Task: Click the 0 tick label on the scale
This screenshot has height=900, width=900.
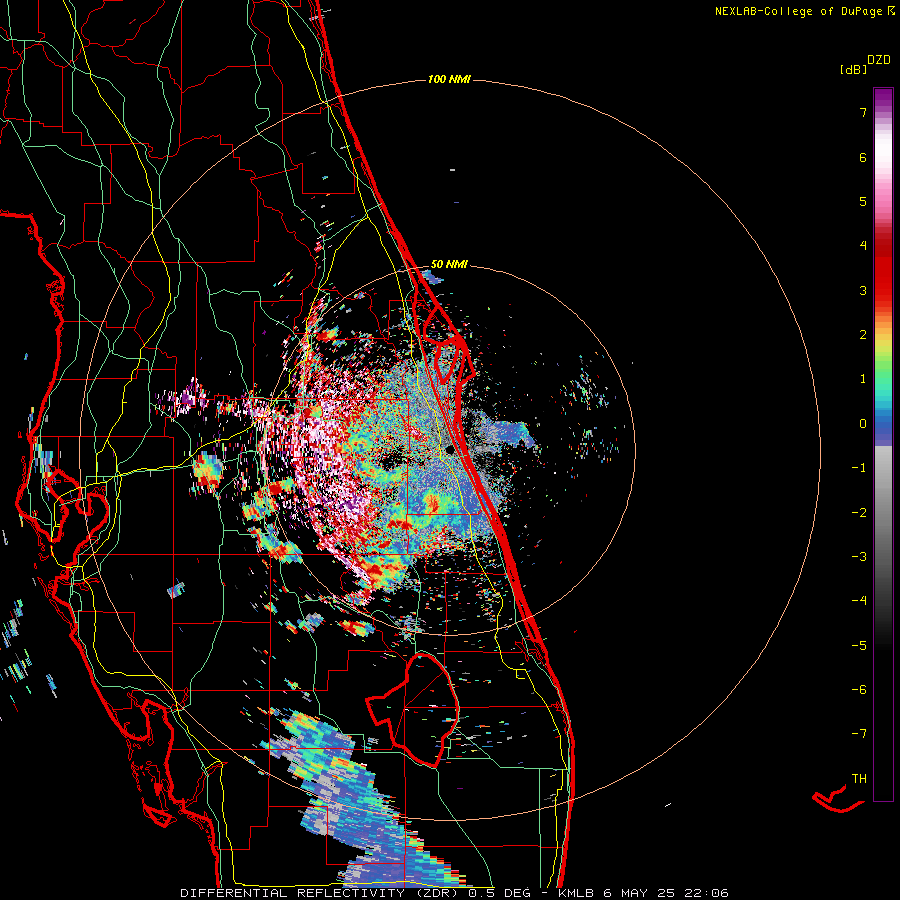Action: pos(863,424)
